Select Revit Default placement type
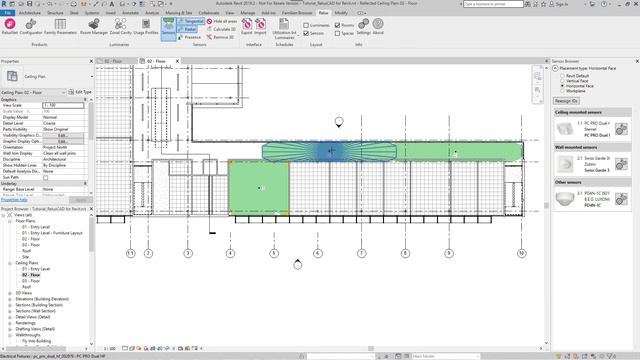Screen dimensions: 640x360 coord(562,76)
